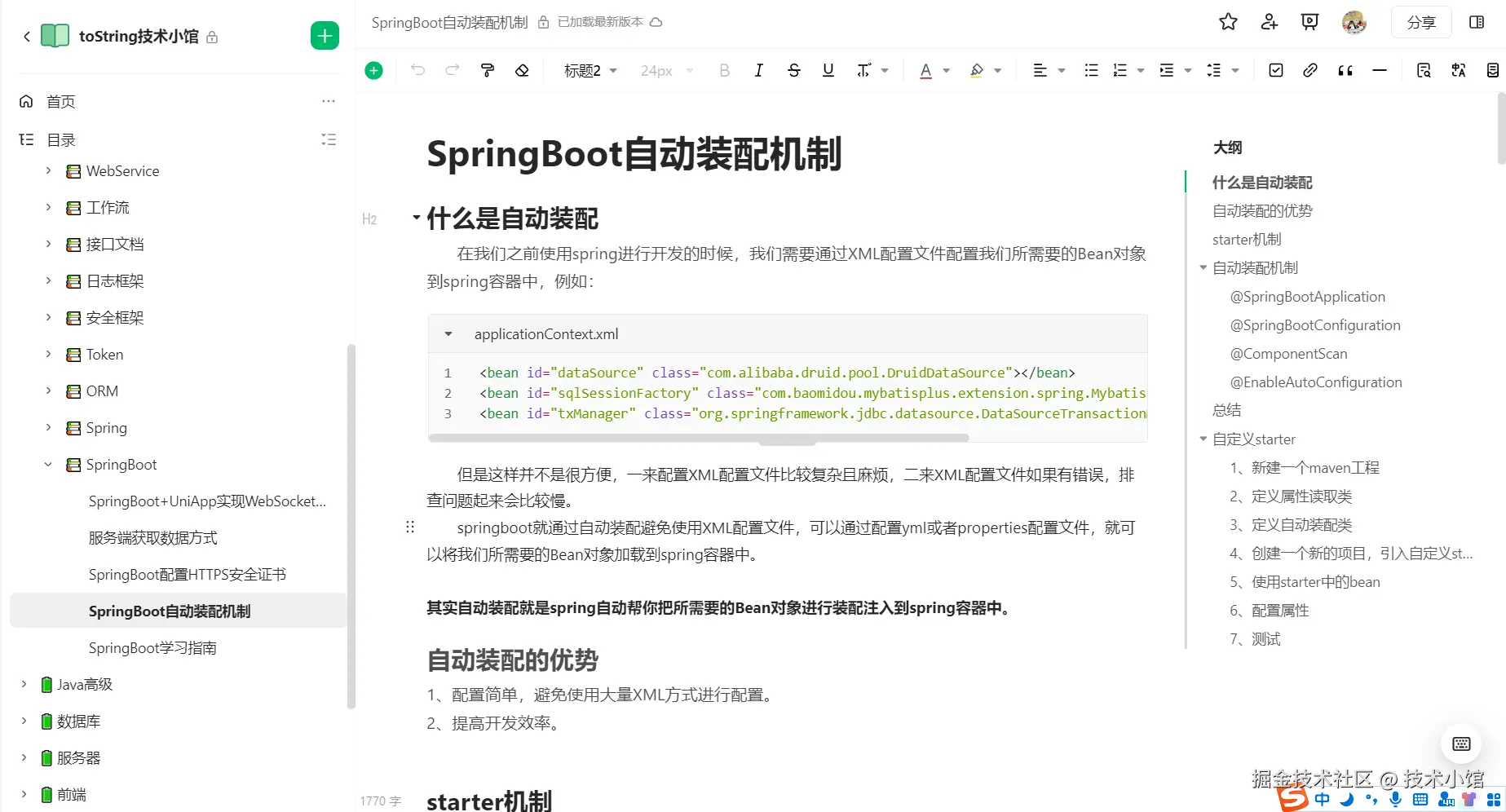Expand the WebService folder
The height and width of the screenshot is (812, 1506).
[x=48, y=170]
